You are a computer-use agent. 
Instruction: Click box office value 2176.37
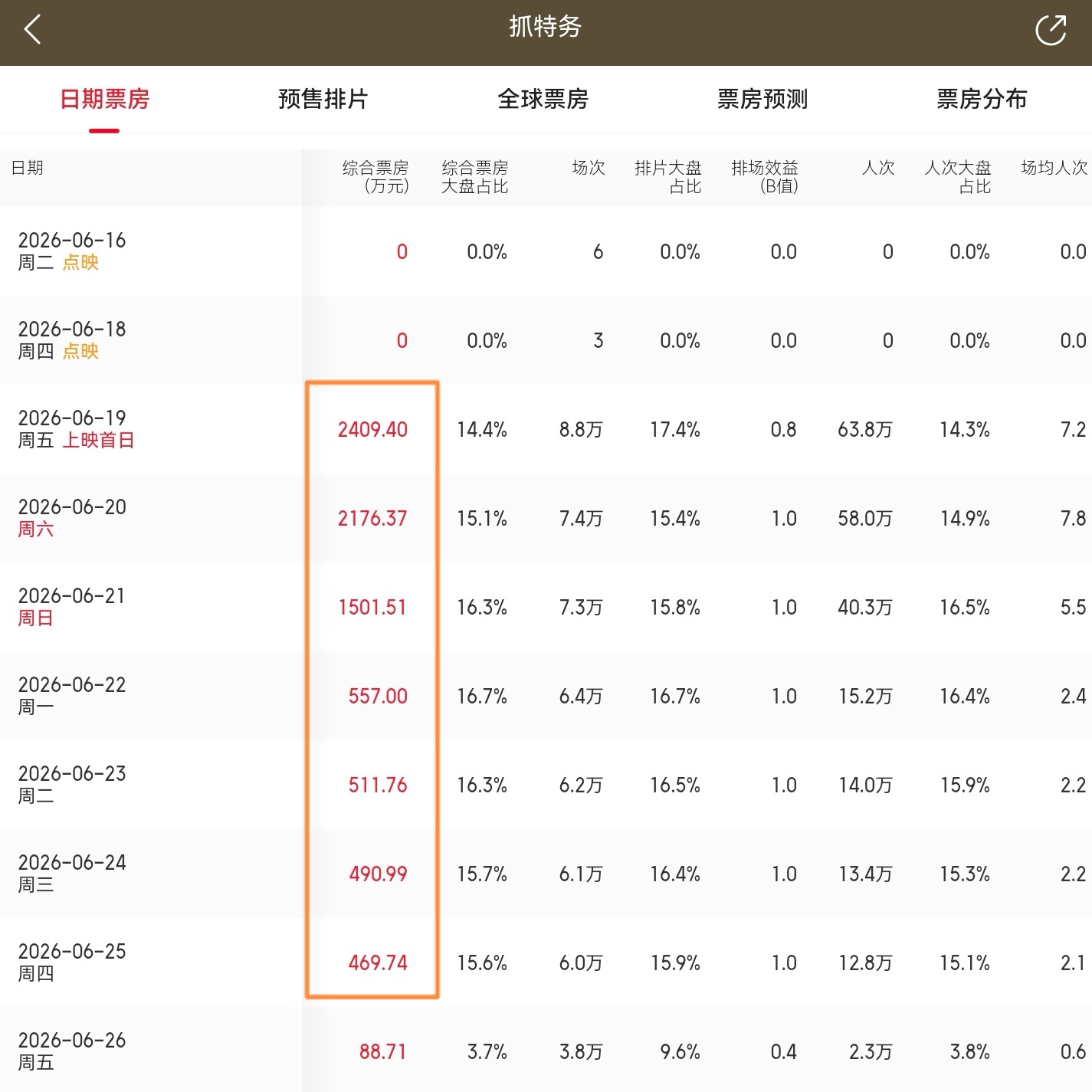click(x=372, y=518)
